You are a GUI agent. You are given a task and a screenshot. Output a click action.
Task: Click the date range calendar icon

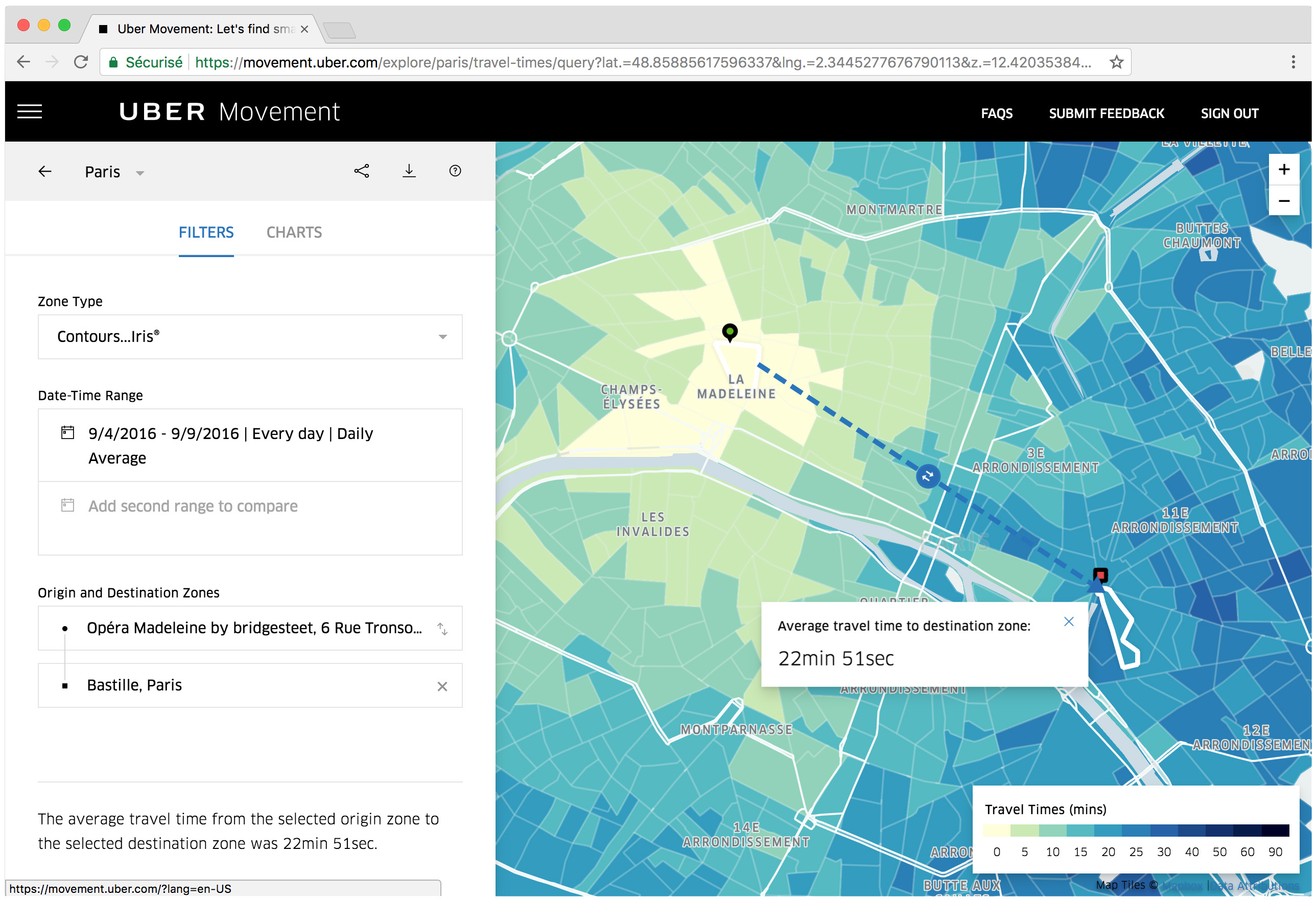[x=67, y=432]
